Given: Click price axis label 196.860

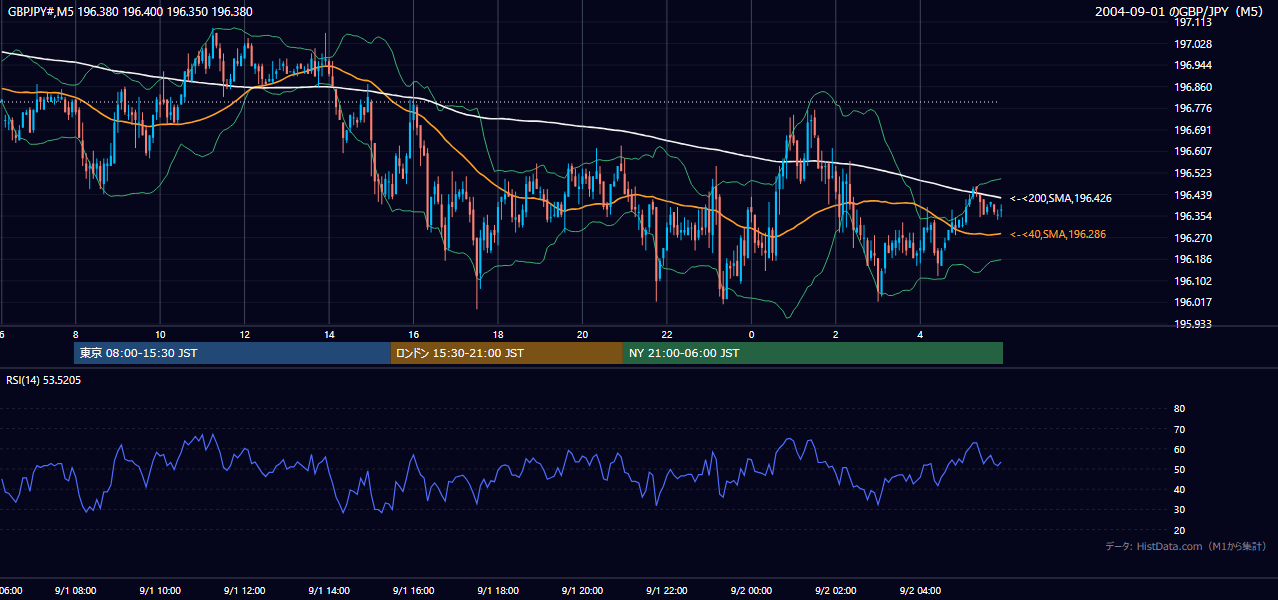Looking at the screenshot, I should [1193, 87].
